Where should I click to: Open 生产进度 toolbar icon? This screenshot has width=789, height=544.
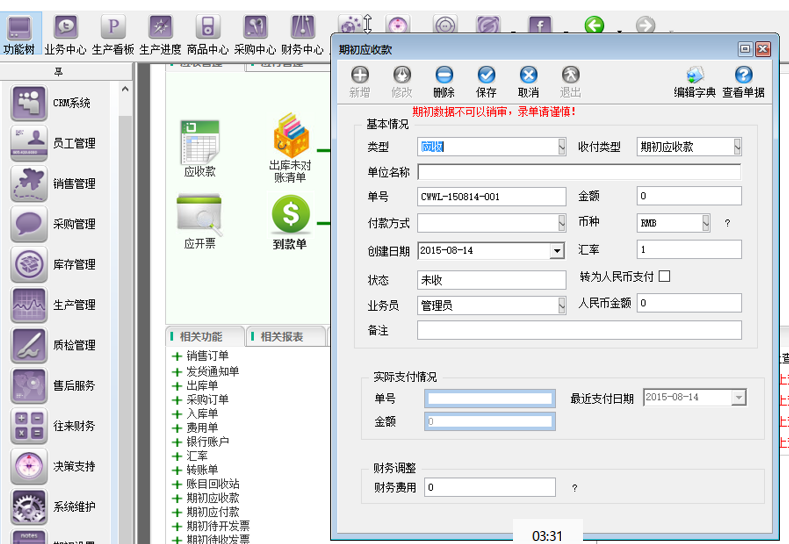[x=160, y=34]
